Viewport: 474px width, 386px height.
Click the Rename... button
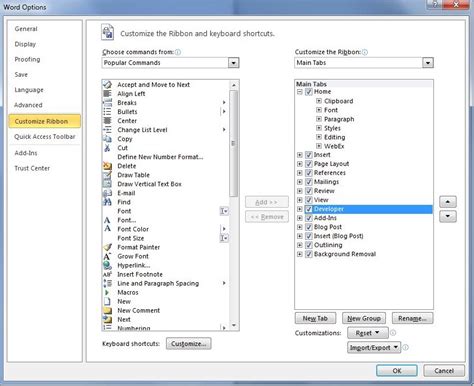412,318
